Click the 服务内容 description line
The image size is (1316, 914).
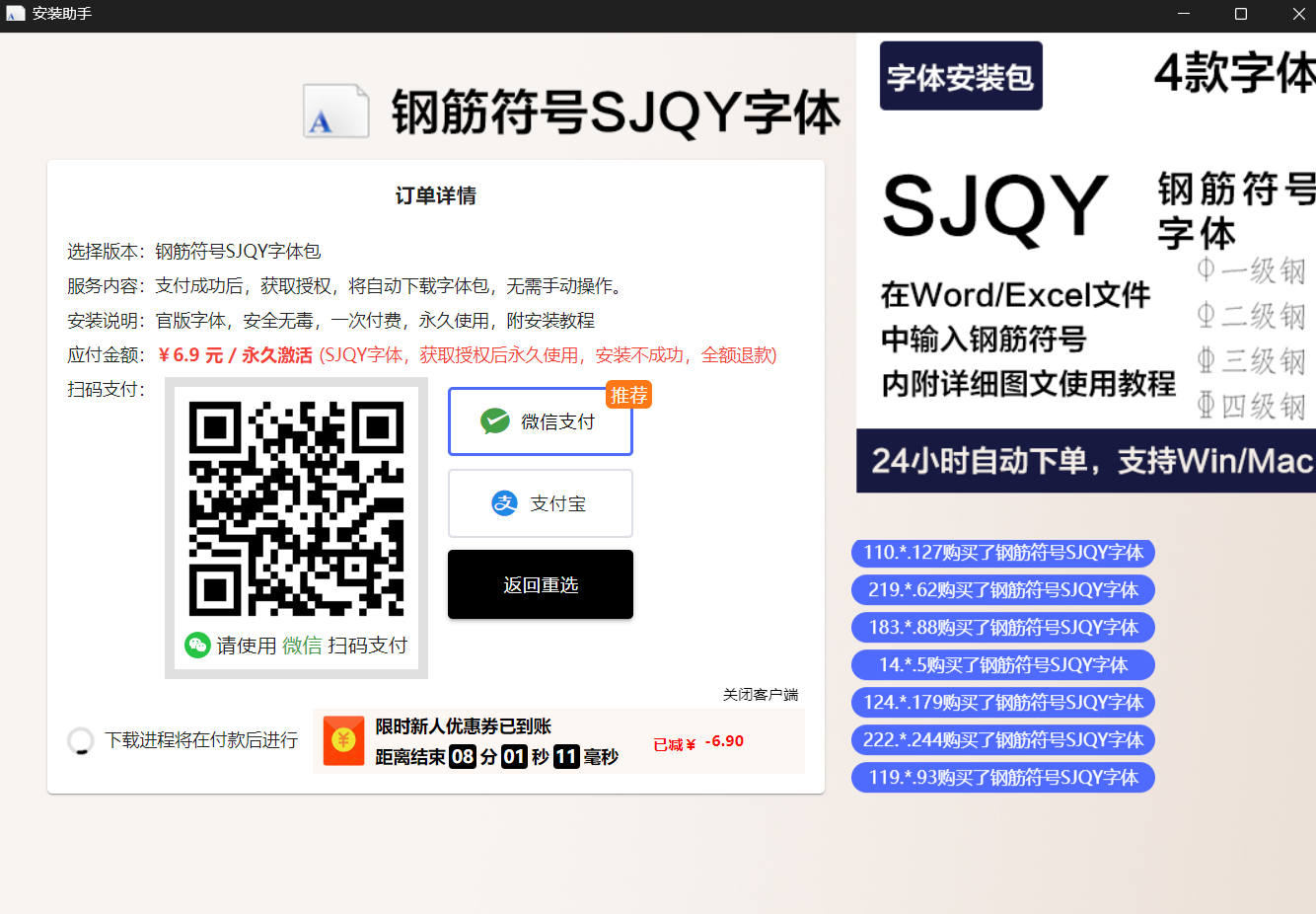(346, 286)
